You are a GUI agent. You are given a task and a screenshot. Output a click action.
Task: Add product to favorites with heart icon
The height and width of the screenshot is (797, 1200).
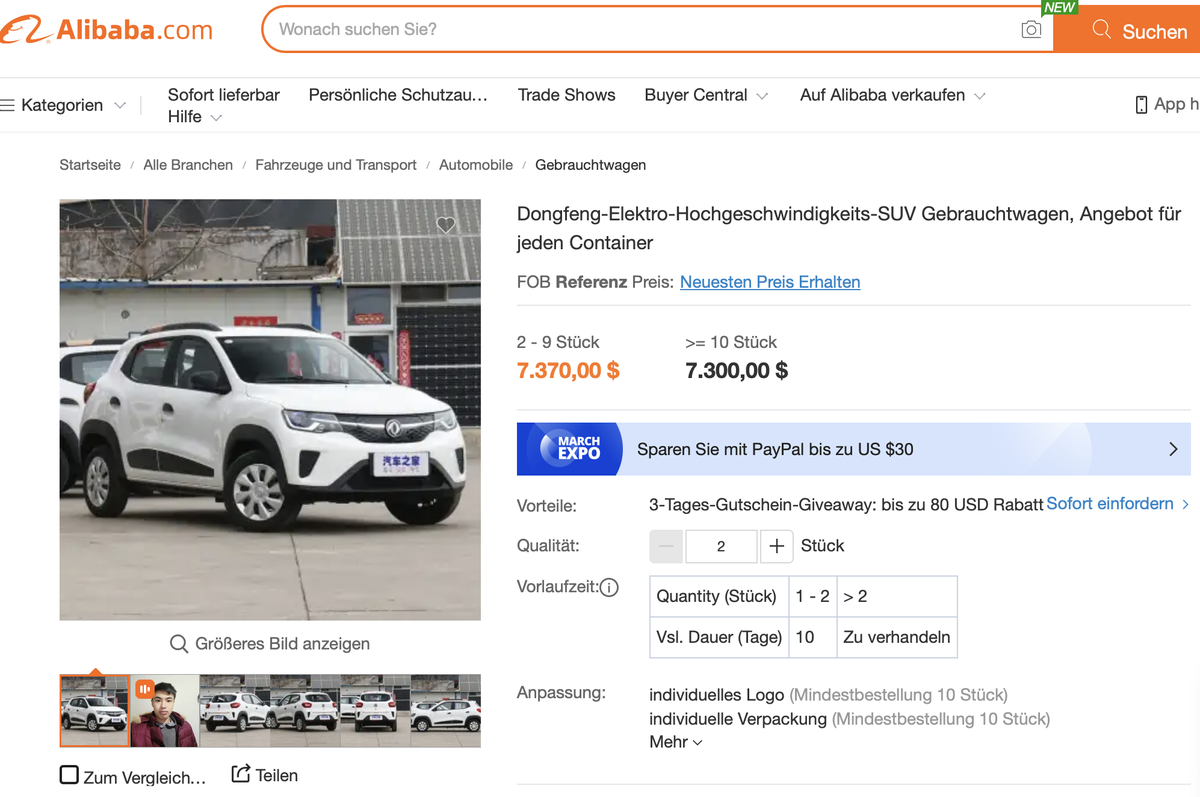point(446,225)
